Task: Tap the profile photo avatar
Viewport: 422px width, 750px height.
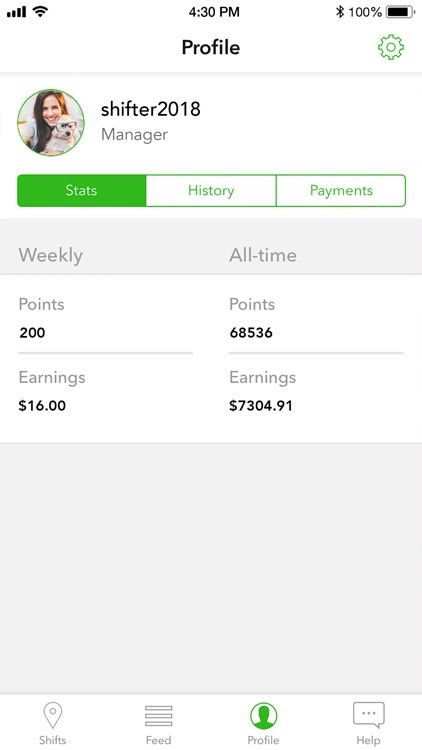Action: pyautogui.click(x=51, y=122)
